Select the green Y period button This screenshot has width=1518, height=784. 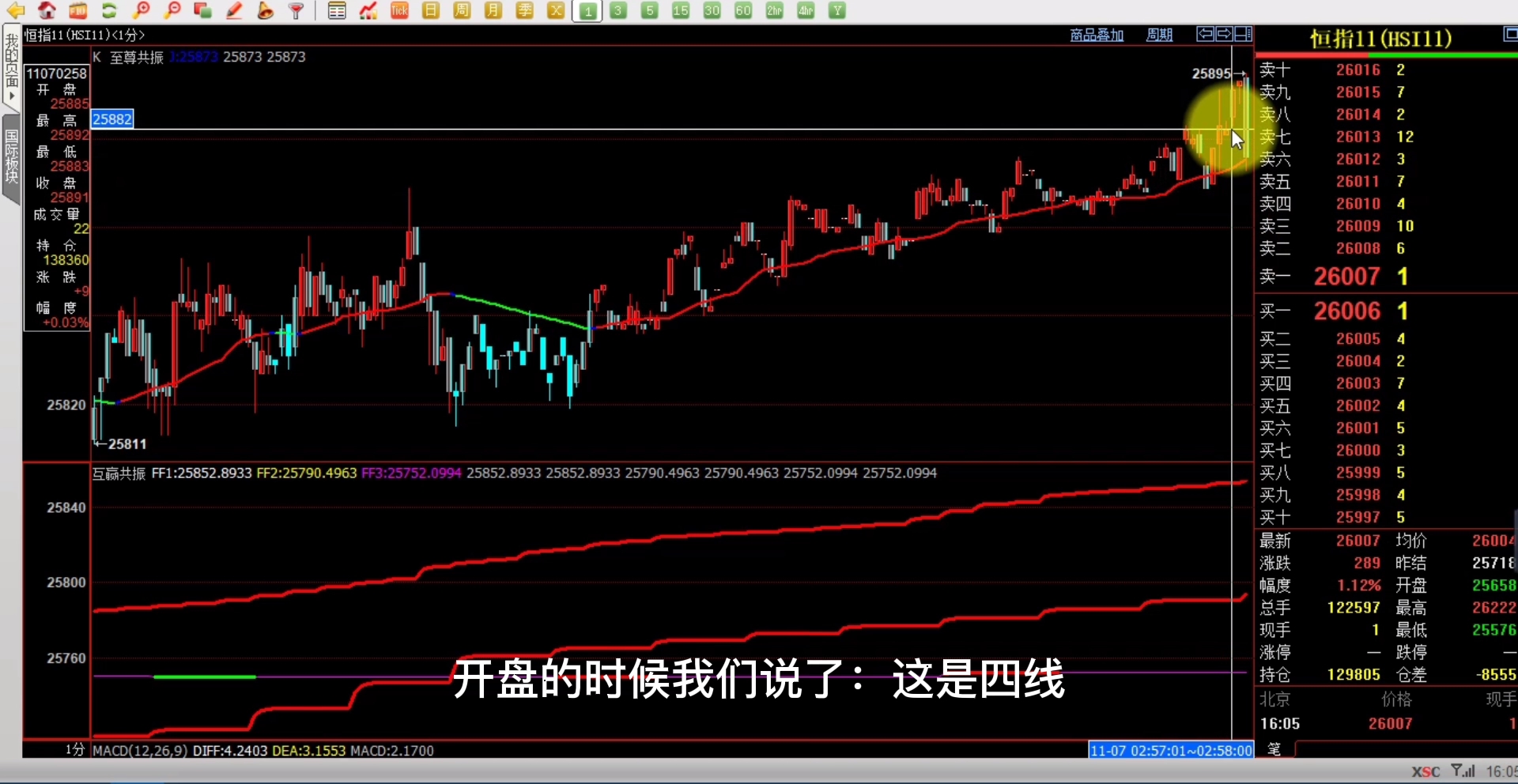837,10
